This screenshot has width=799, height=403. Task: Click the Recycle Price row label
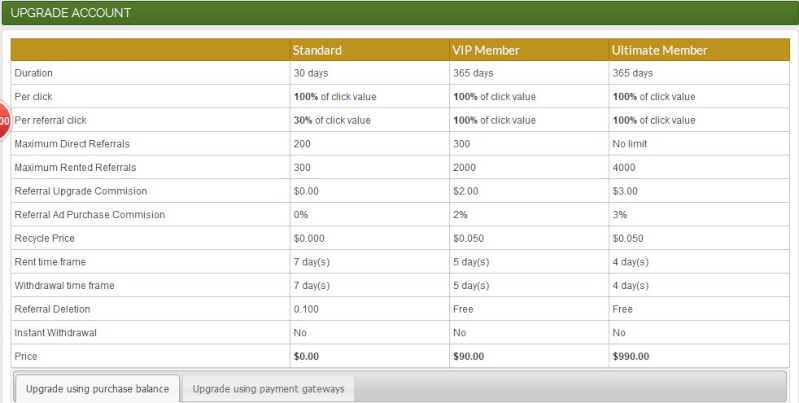point(44,238)
